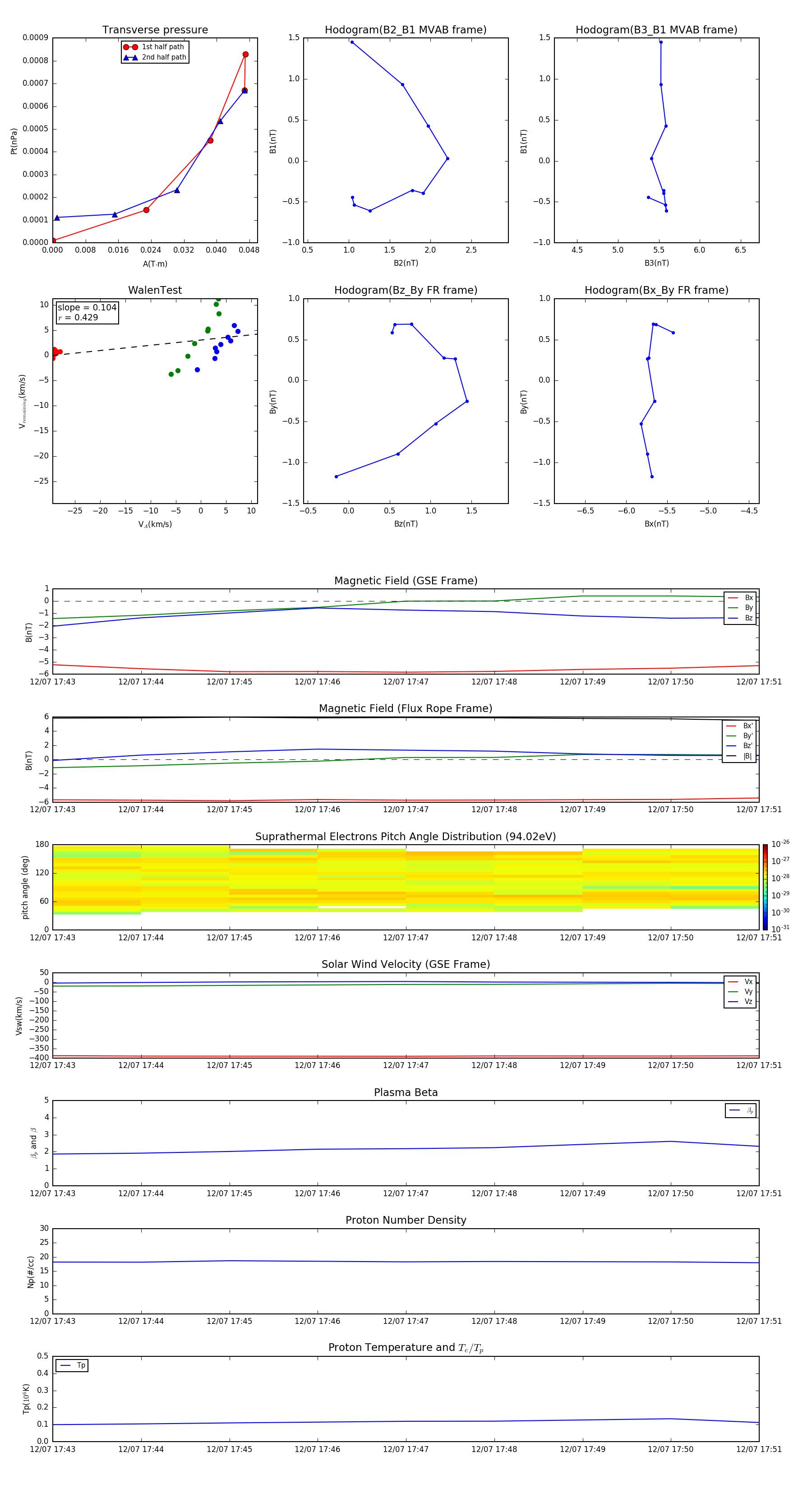Viewport: 812px width, 1489px height.
Task: Click the "r = 0.429" correlation annotation
Action: pos(78,317)
